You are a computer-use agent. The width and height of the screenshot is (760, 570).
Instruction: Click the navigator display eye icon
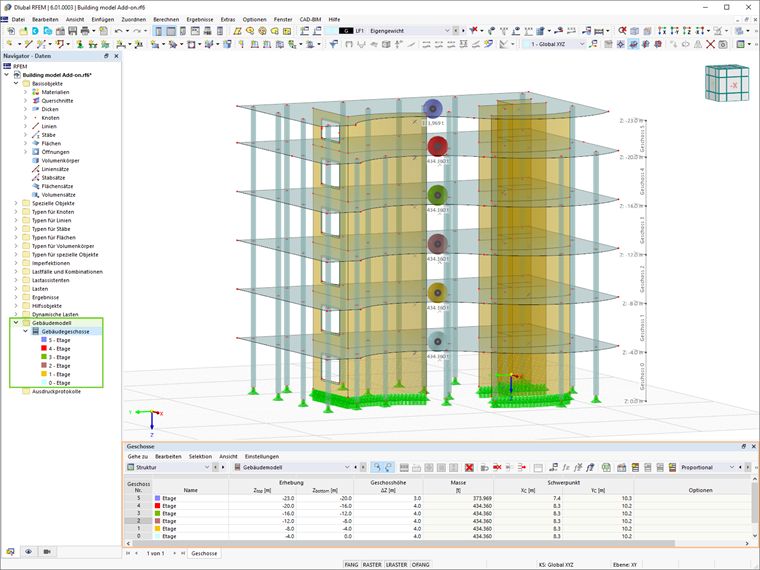click(x=28, y=552)
